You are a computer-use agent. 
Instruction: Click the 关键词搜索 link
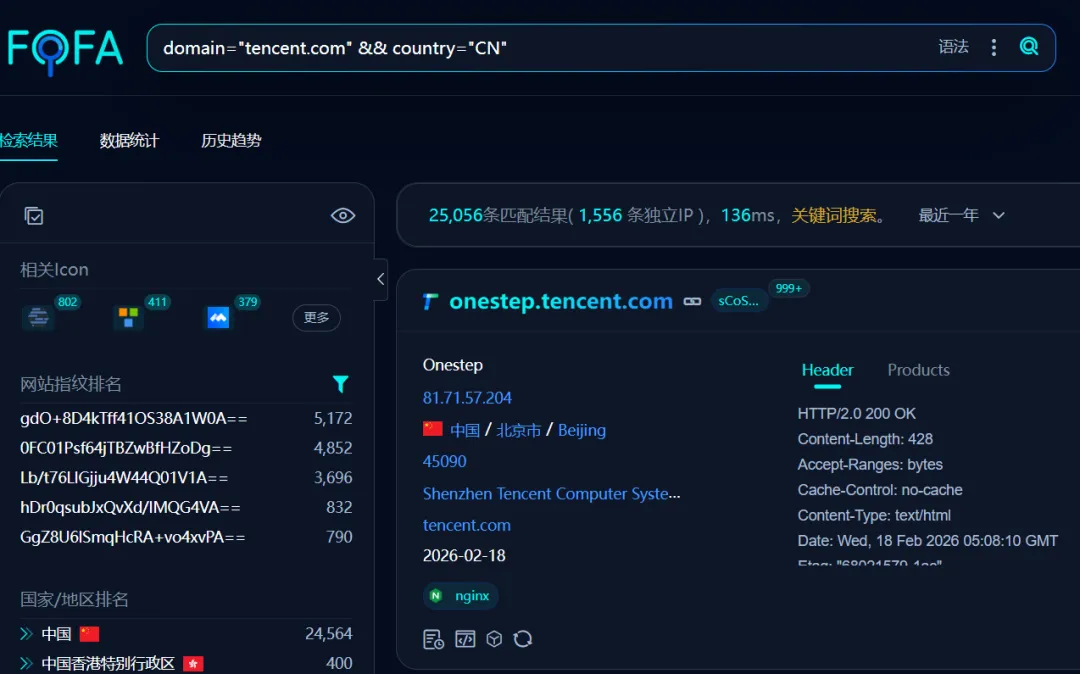click(x=833, y=215)
